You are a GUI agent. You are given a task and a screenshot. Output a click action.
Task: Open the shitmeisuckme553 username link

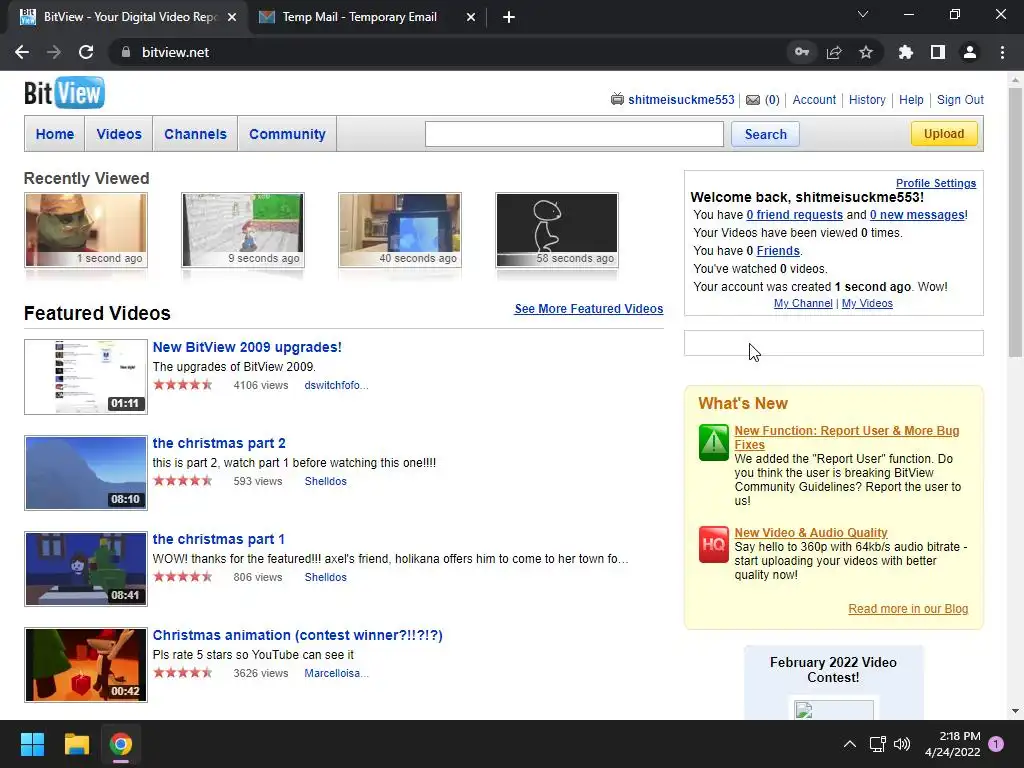(x=681, y=100)
